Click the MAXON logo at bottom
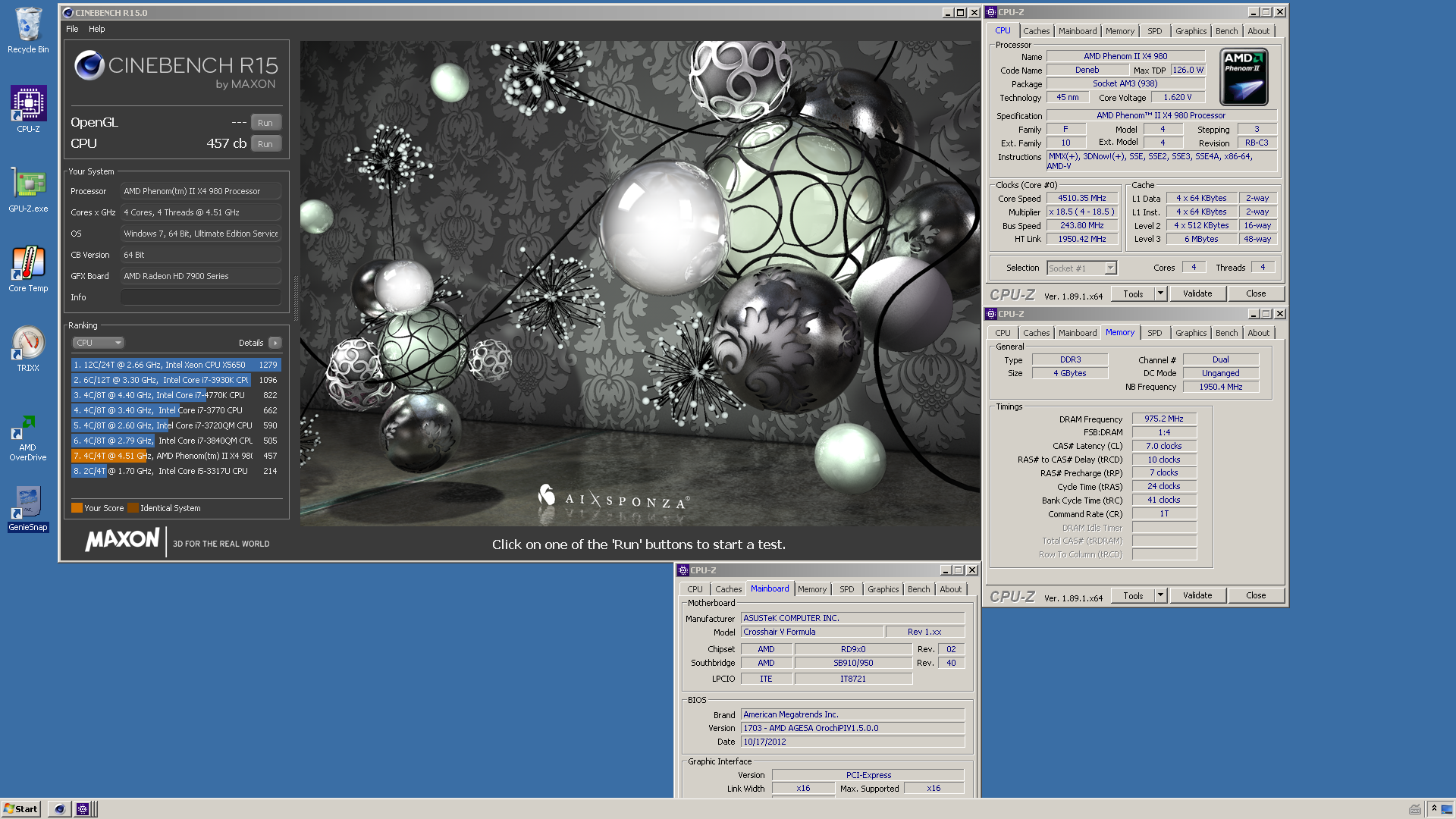The height and width of the screenshot is (819, 1456). click(x=122, y=540)
